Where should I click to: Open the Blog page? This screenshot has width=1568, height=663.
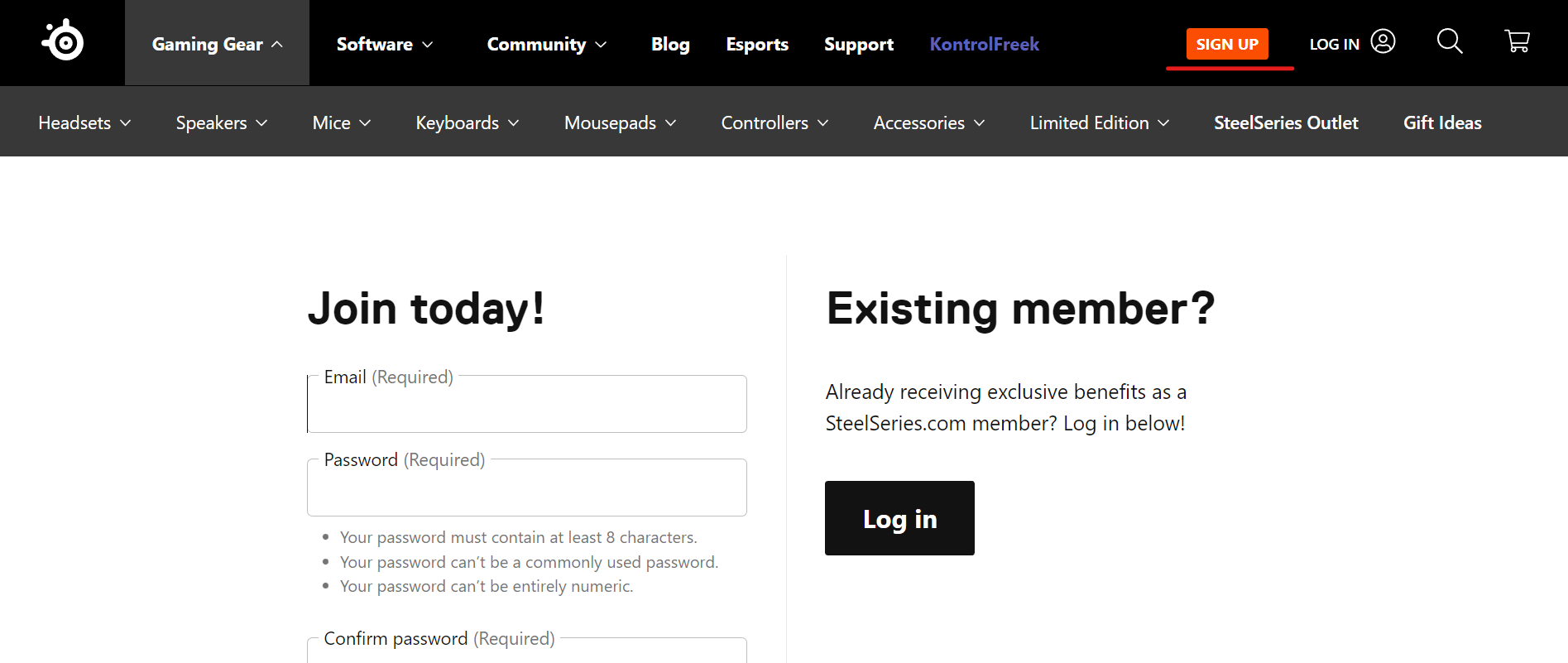[x=670, y=44]
